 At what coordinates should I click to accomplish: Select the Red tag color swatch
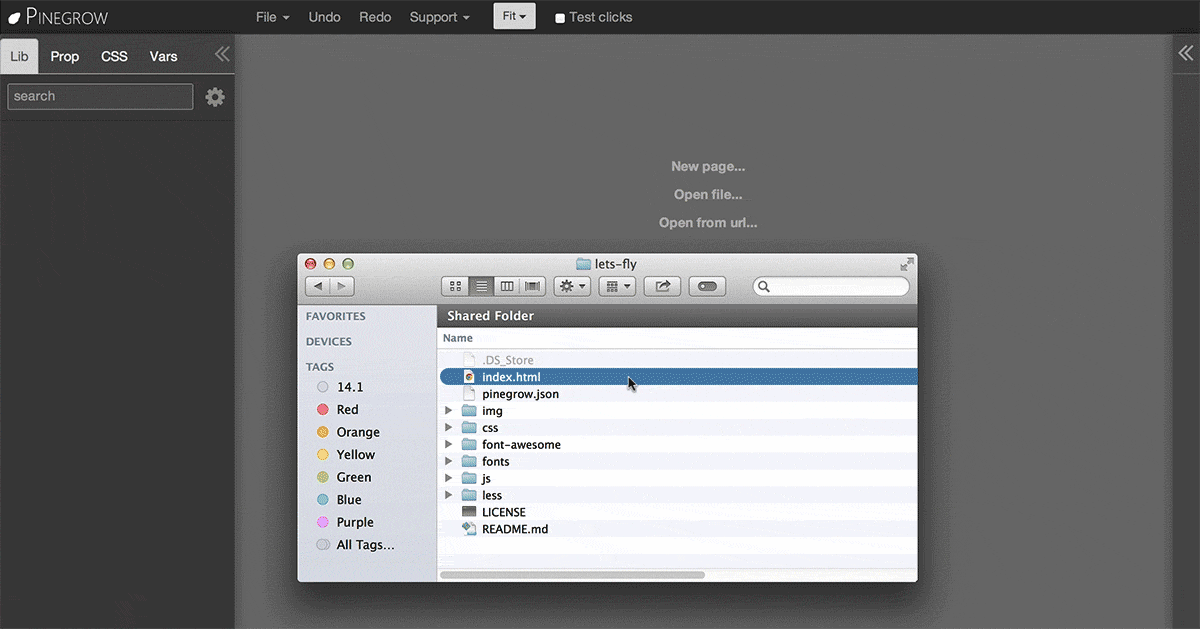[323, 409]
